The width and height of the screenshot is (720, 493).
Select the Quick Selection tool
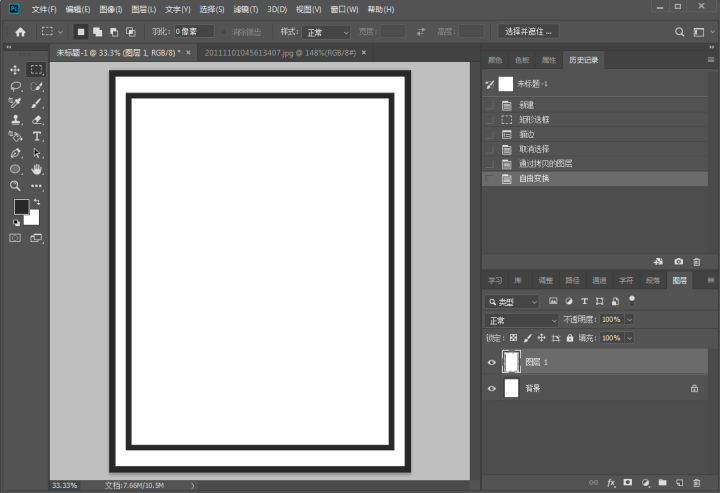36,86
